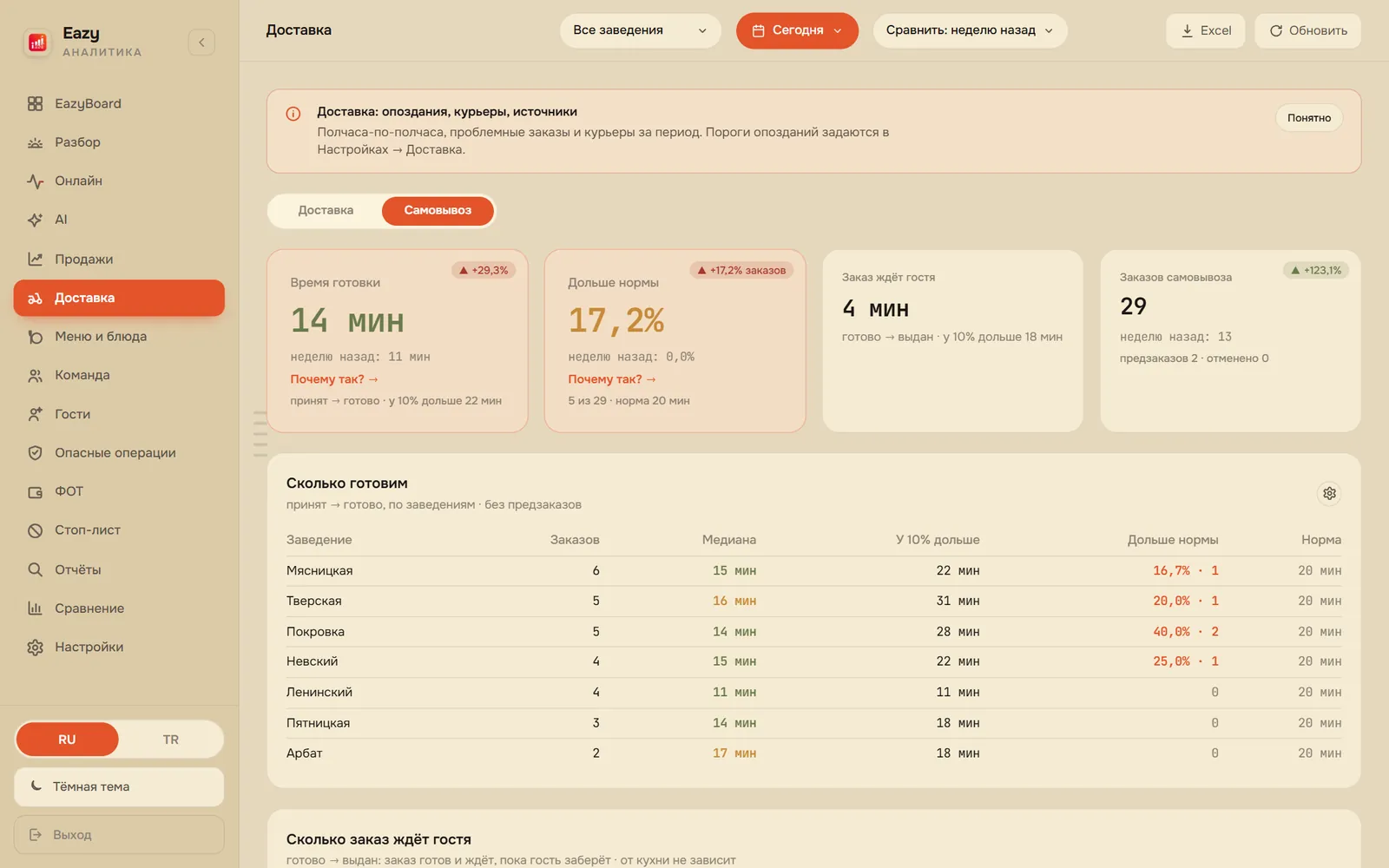Open settings gear of Сколько готовим table
The width and height of the screenshot is (1389, 868).
tap(1329, 493)
